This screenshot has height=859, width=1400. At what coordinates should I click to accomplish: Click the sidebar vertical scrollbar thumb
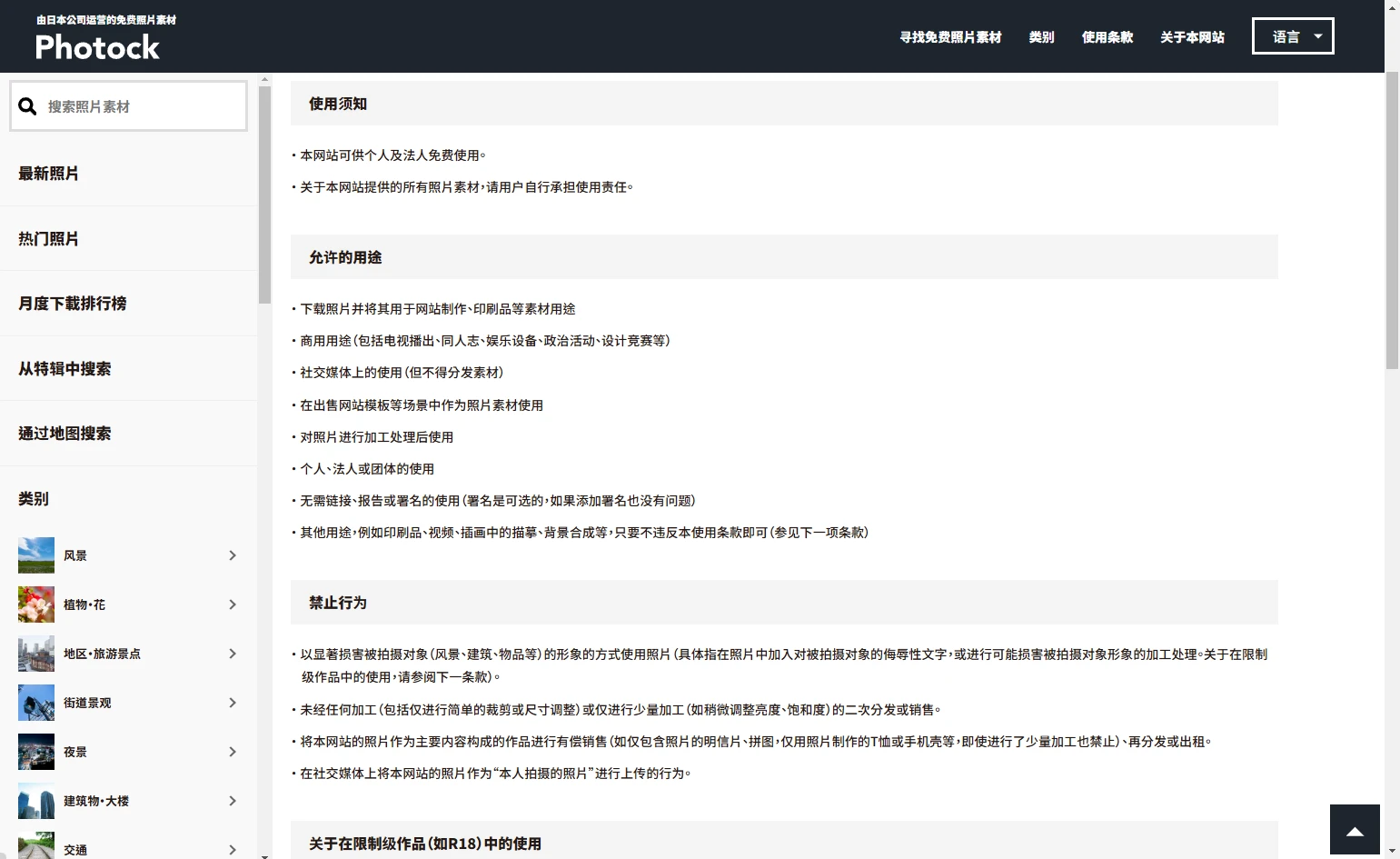264,195
